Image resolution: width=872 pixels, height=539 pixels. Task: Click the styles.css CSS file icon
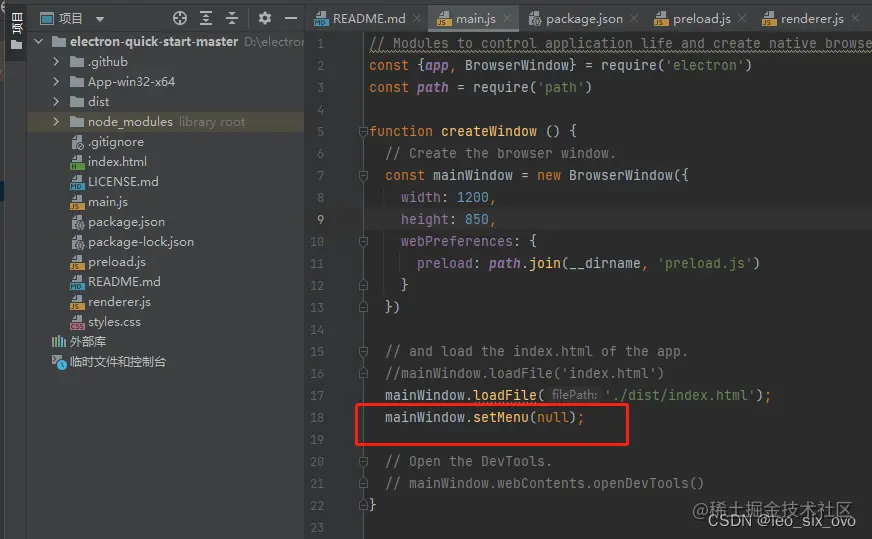[x=77, y=322]
